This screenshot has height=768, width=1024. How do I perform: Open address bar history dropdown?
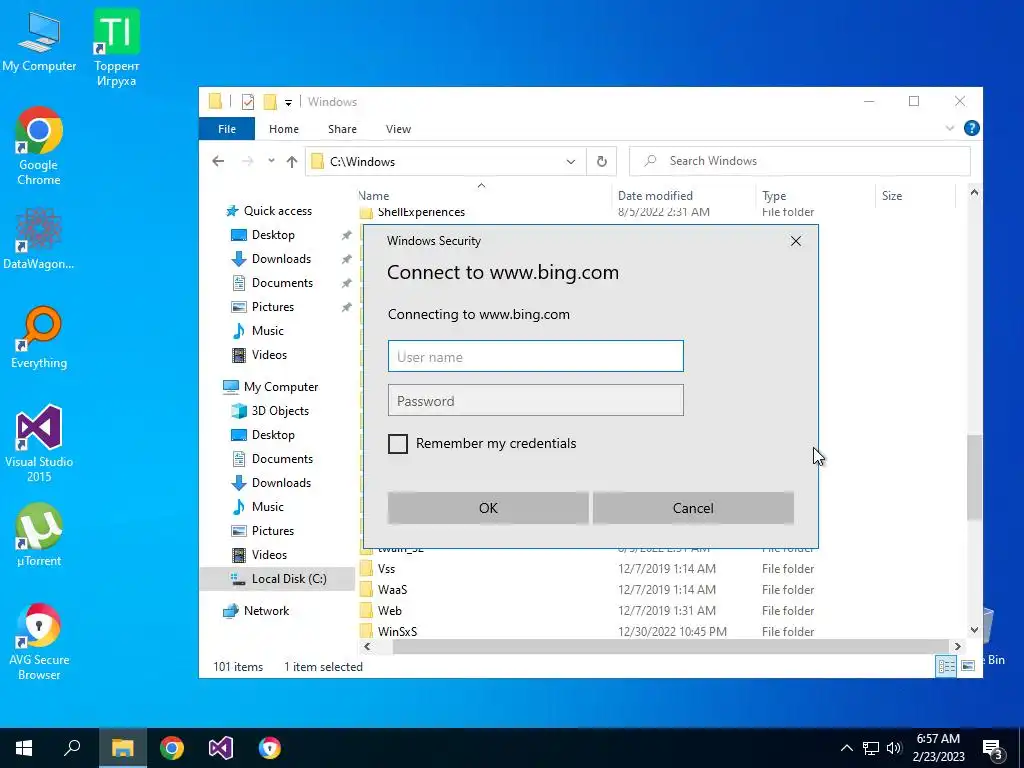(570, 161)
